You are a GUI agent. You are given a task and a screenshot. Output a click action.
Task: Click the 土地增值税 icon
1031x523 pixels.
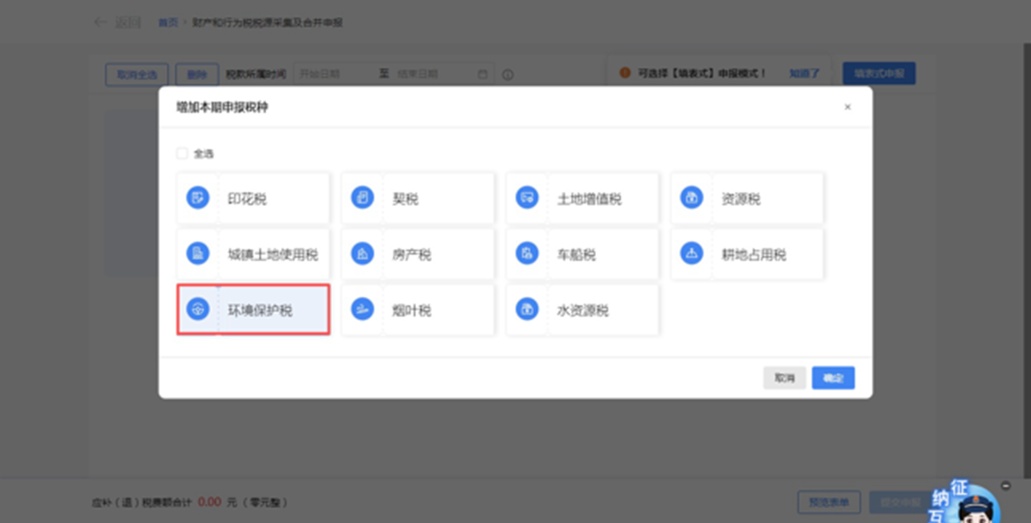[527, 198]
